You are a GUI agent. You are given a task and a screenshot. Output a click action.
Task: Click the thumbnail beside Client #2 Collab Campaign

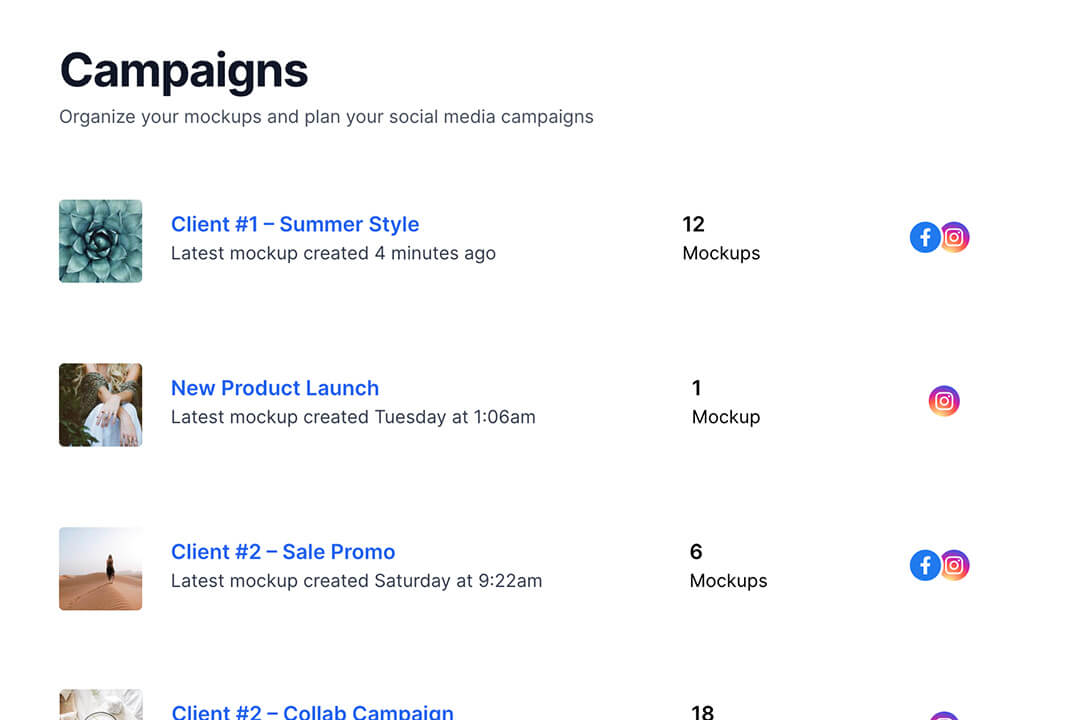[100, 710]
